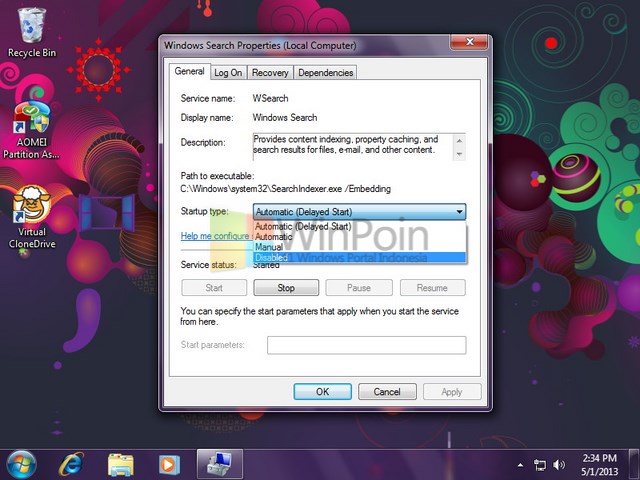Click the Show desktop strip
Viewport: 640px width, 480px height.
pos(634,464)
